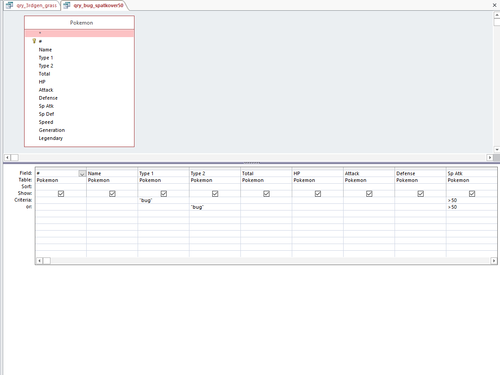Click the Defense field cell in grid
The width and height of the screenshot is (500, 375).
[x=420, y=174]
